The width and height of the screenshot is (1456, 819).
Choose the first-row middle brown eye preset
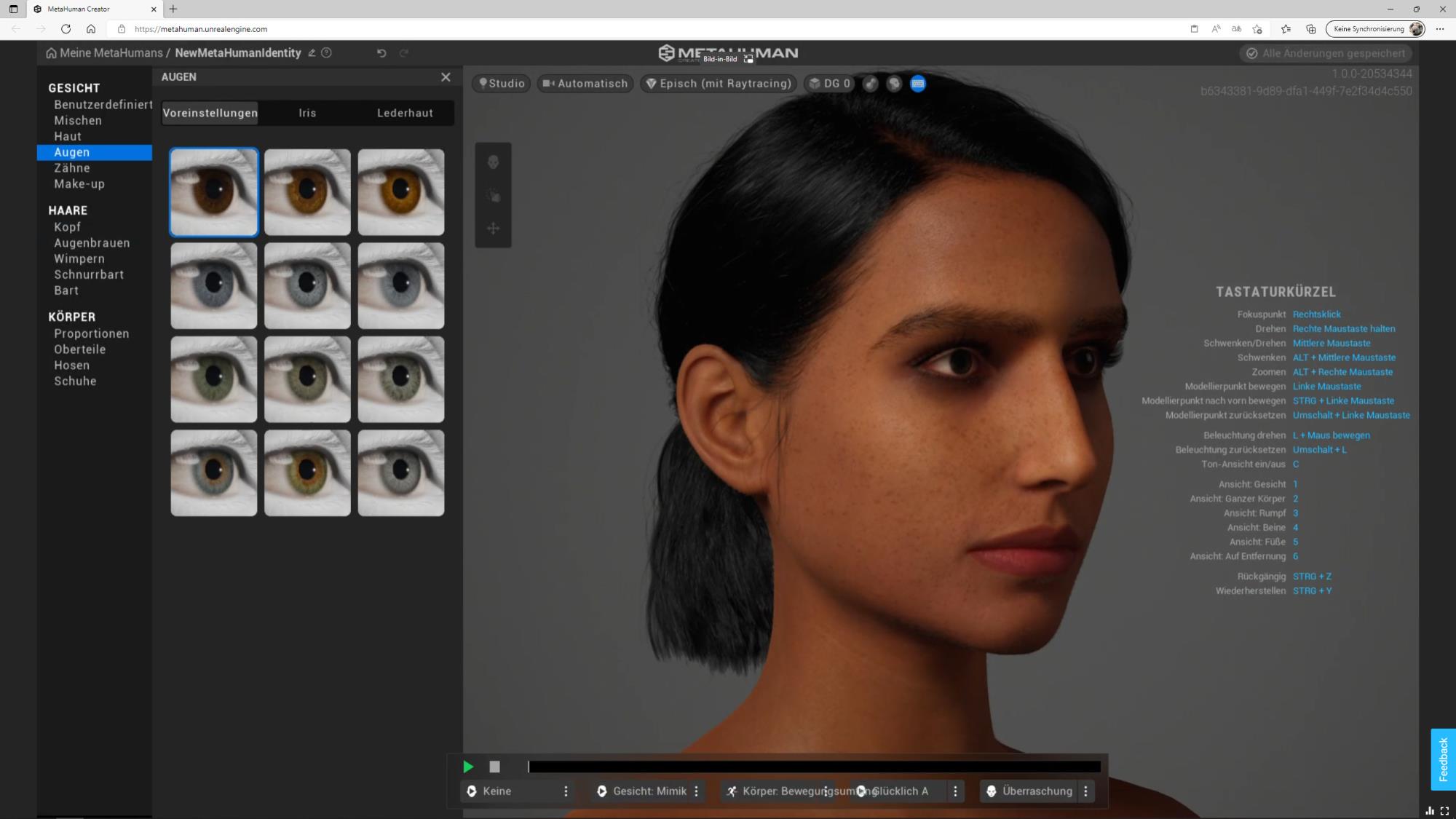tap(307, 192)
